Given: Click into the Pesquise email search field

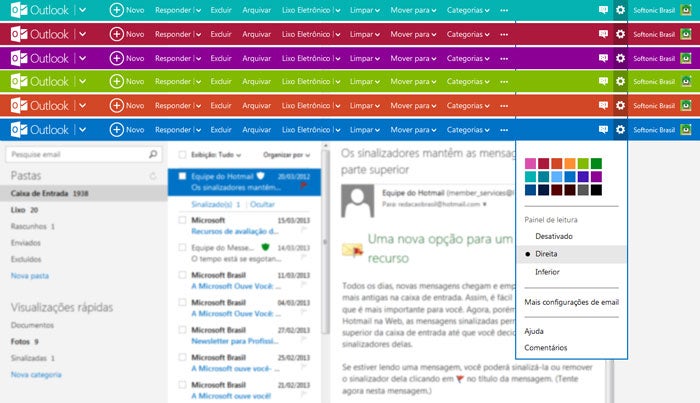Looking at the screenshot, I should tap(75, 155).
